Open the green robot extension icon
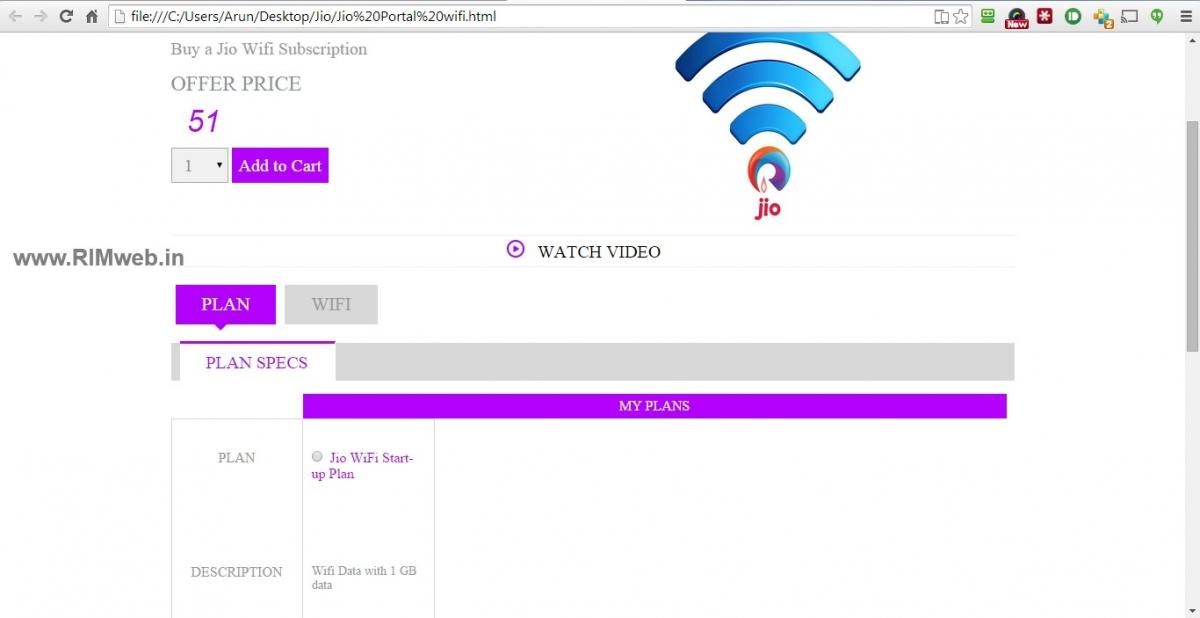This screenshot has width=1200, height=618. pyautogui.click(x=988, y=16)
